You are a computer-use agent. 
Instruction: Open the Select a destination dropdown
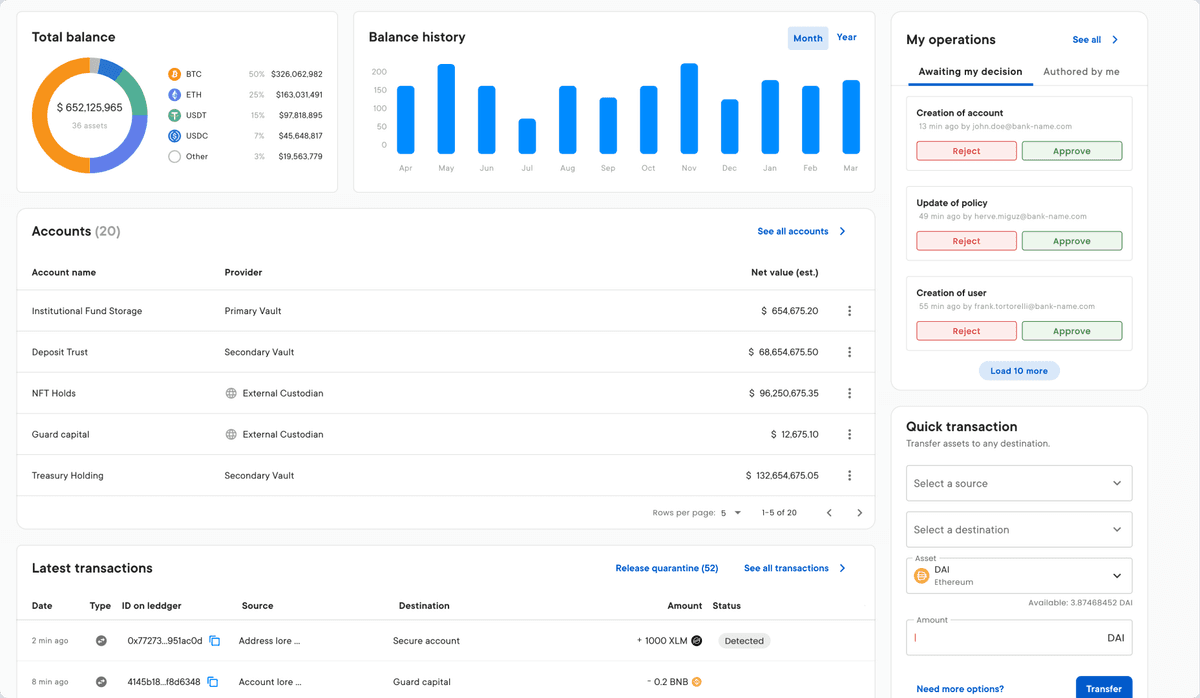click(x=1018, y=530)
